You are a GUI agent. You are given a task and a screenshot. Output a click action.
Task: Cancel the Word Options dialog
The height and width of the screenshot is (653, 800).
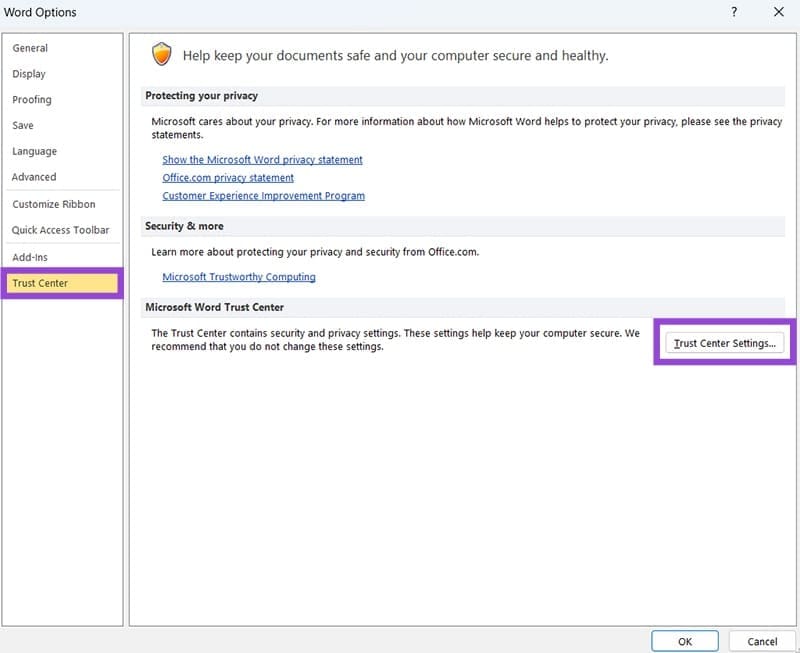pos(762,641)
